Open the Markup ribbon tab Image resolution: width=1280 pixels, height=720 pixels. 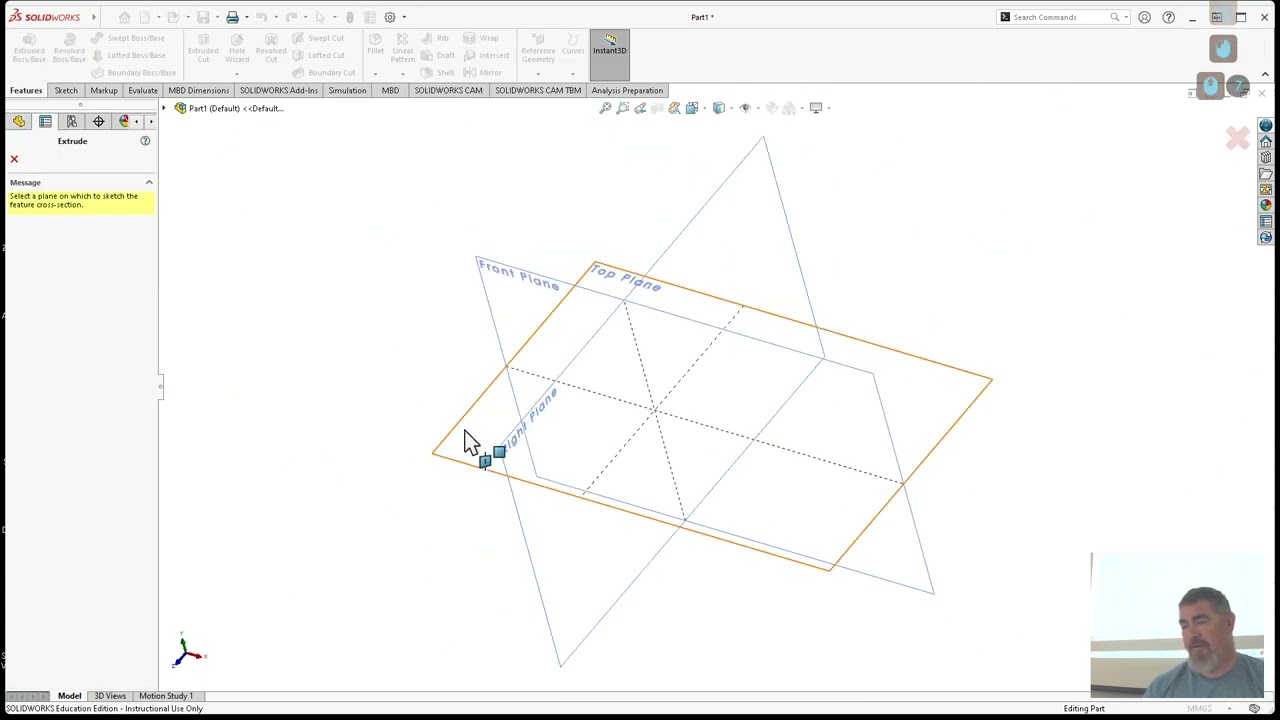[x=104, y=90]
